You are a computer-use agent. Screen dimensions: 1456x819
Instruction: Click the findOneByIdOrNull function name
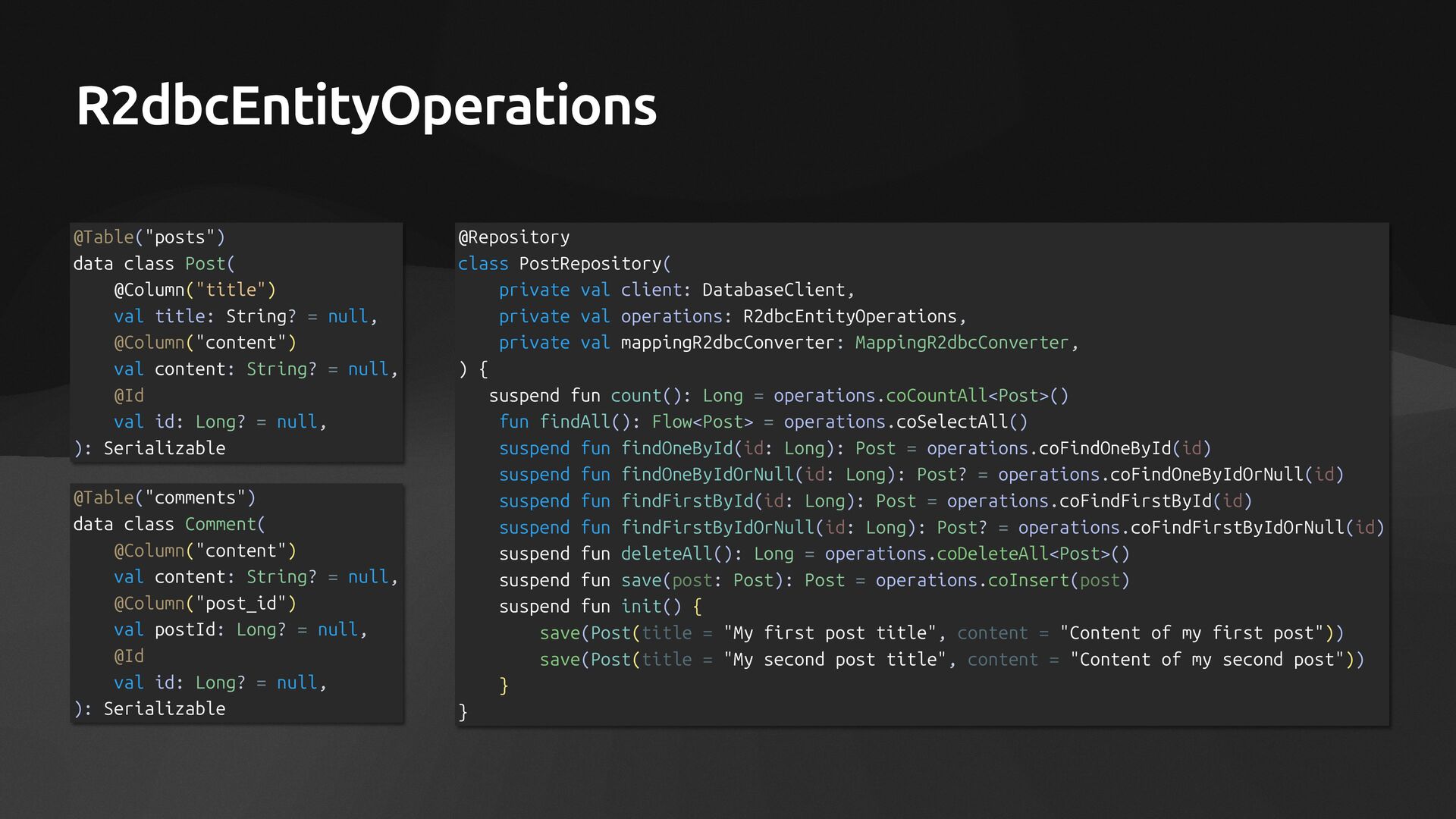click(707, 475)
